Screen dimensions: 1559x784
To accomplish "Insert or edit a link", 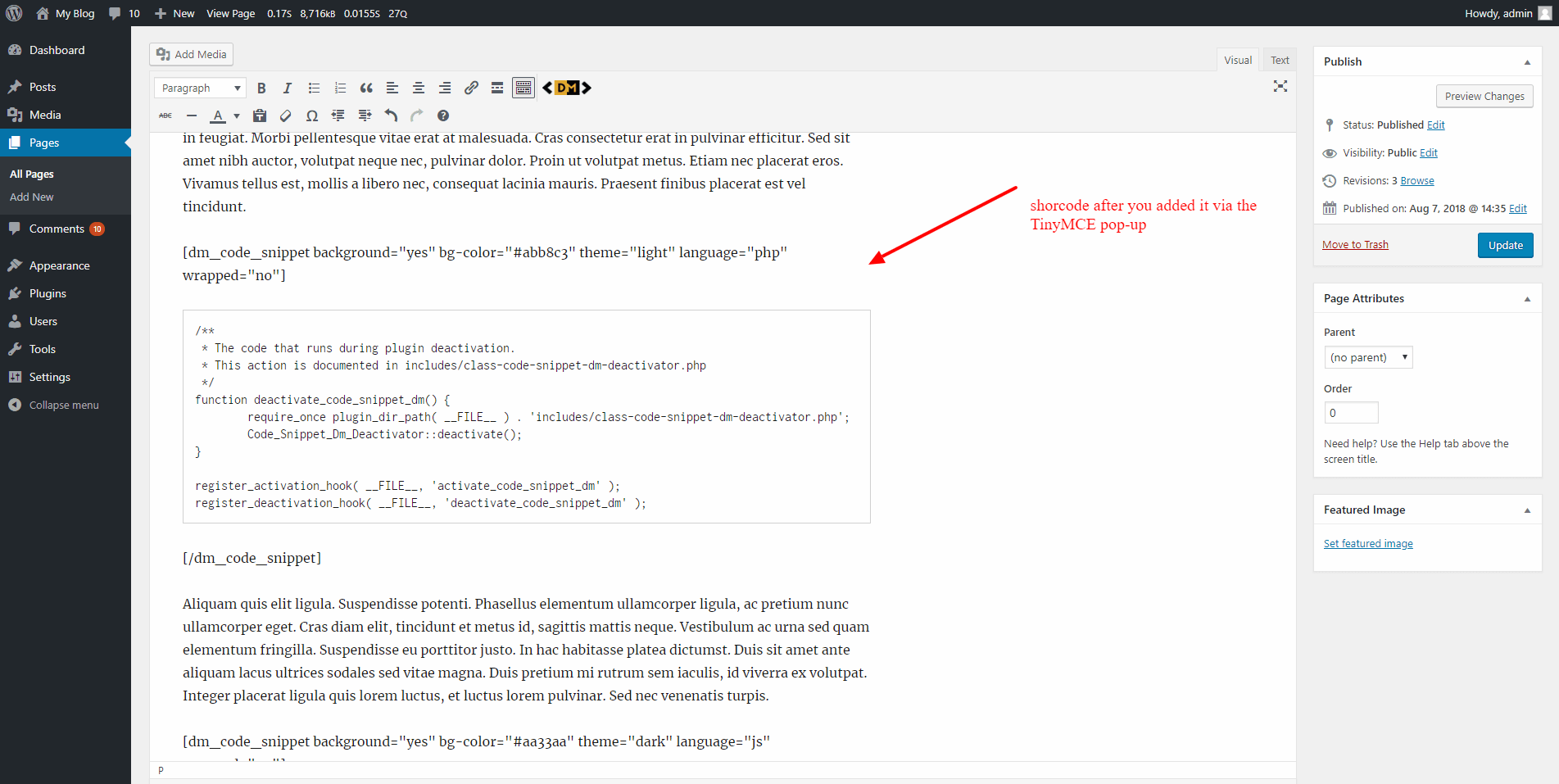I will click(x=471, y=88).
